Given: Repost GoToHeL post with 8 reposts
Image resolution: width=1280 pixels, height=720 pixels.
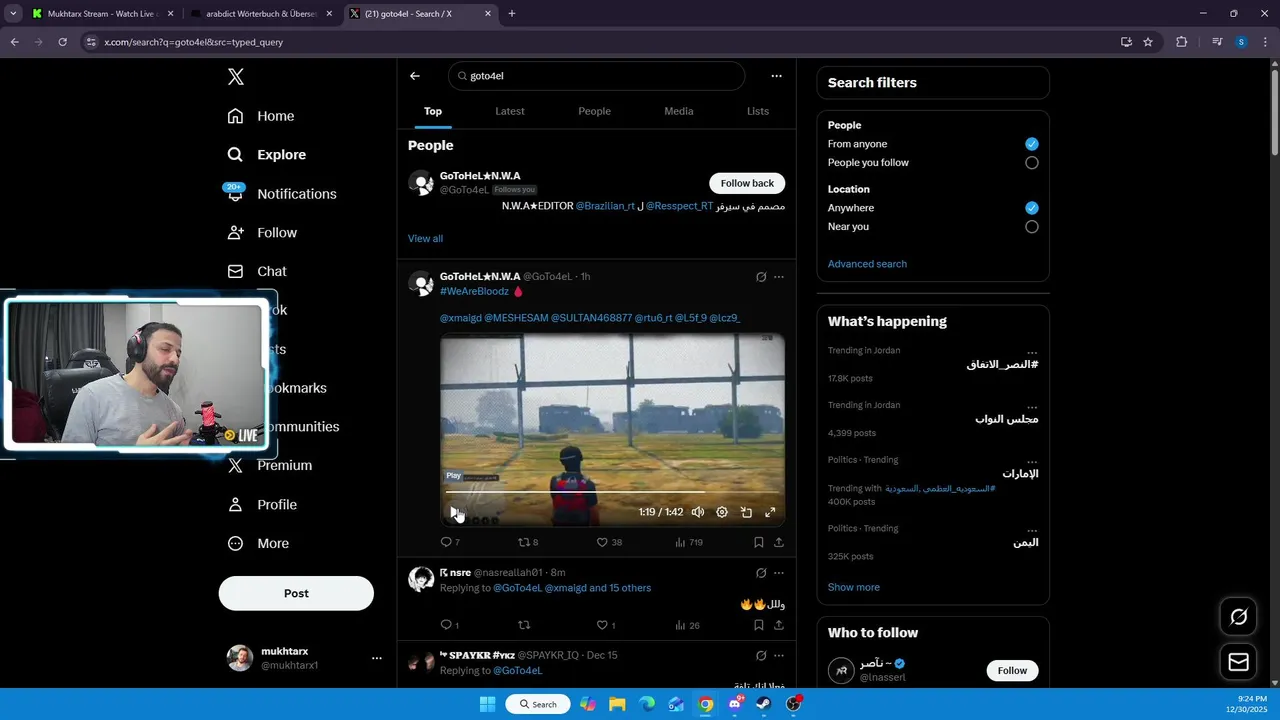Looking at the screenshot, I should tap(527, 542).
